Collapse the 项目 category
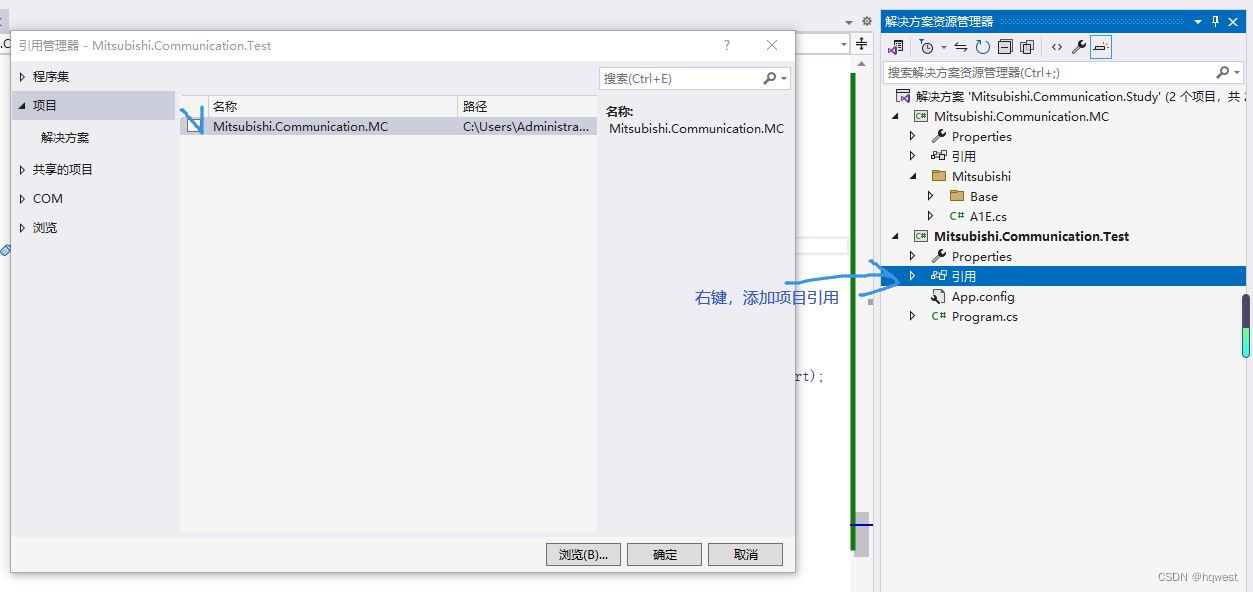The width and height of the screenshot is (1253, 592). click(22, 105)
